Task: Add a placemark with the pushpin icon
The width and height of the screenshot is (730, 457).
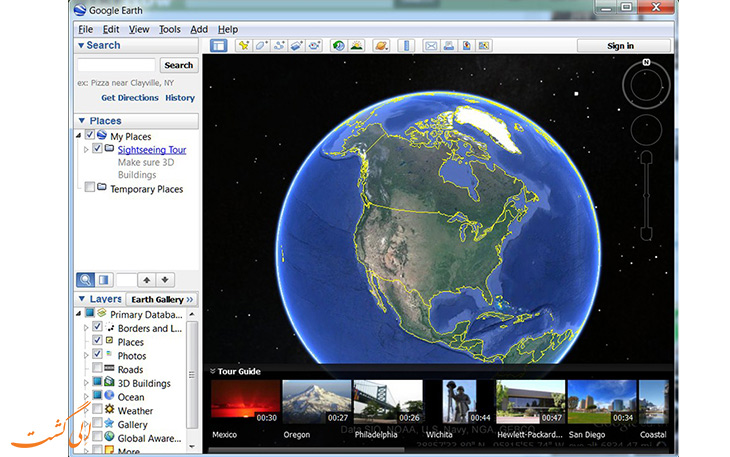Action: [x=243, y=46]
